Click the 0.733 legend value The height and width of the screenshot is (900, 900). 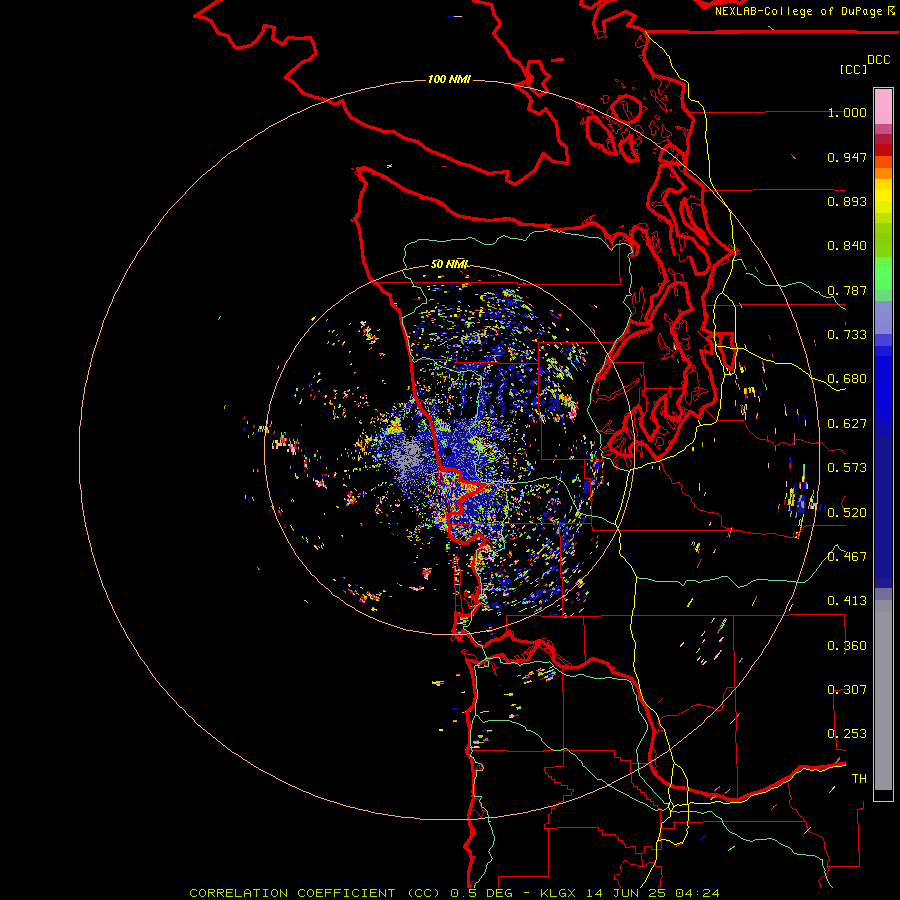point(847,335)
